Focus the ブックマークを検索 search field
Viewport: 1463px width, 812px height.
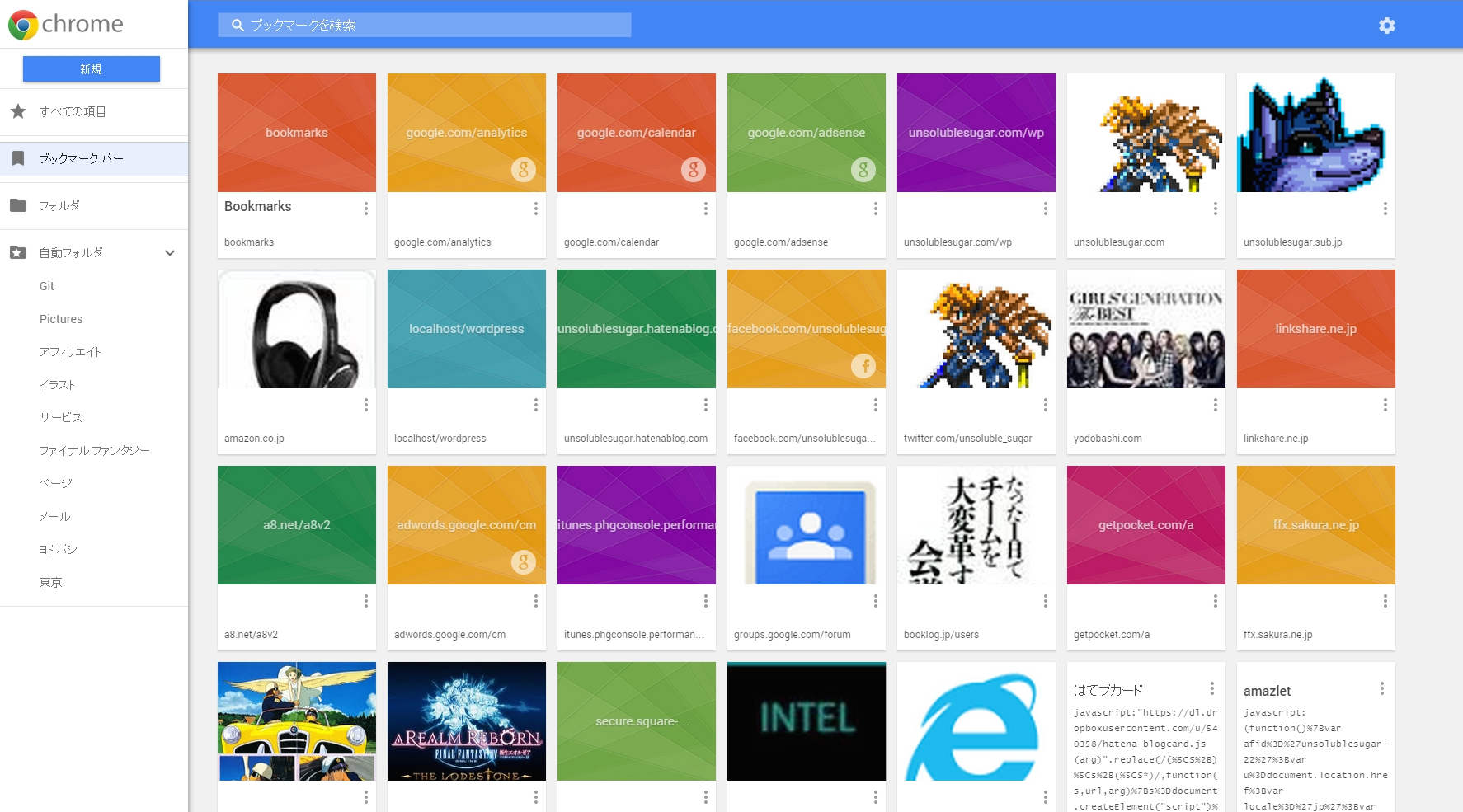[425, 26]
